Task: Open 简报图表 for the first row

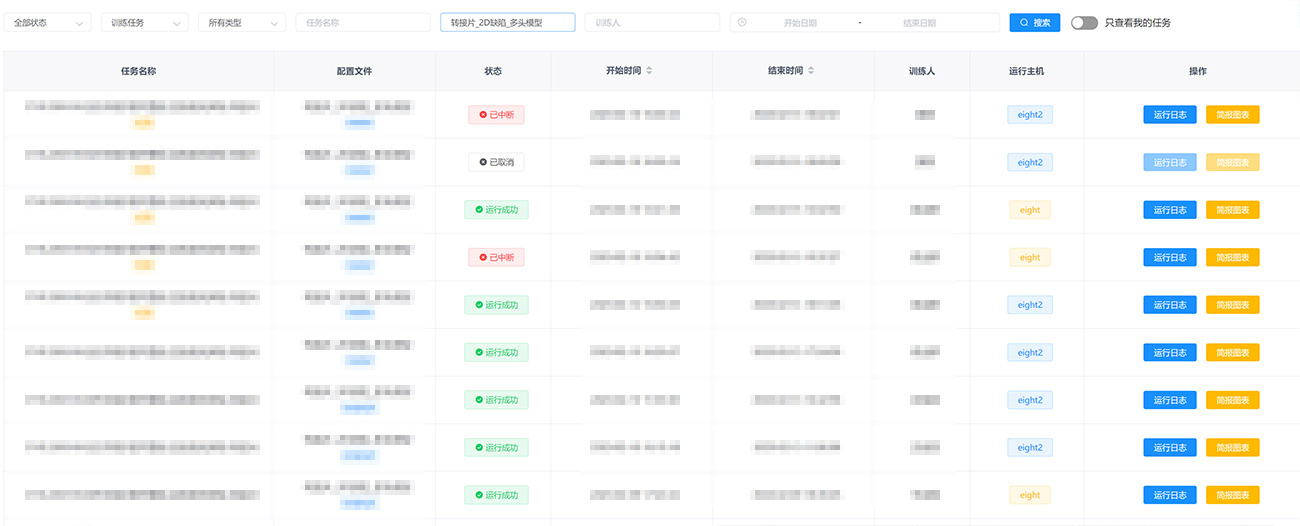Action: point(1232,115)
